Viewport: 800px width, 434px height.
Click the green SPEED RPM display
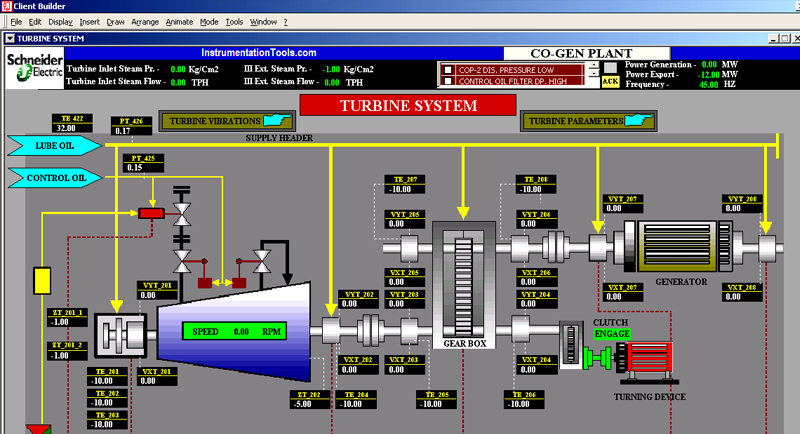pos(236,330)
